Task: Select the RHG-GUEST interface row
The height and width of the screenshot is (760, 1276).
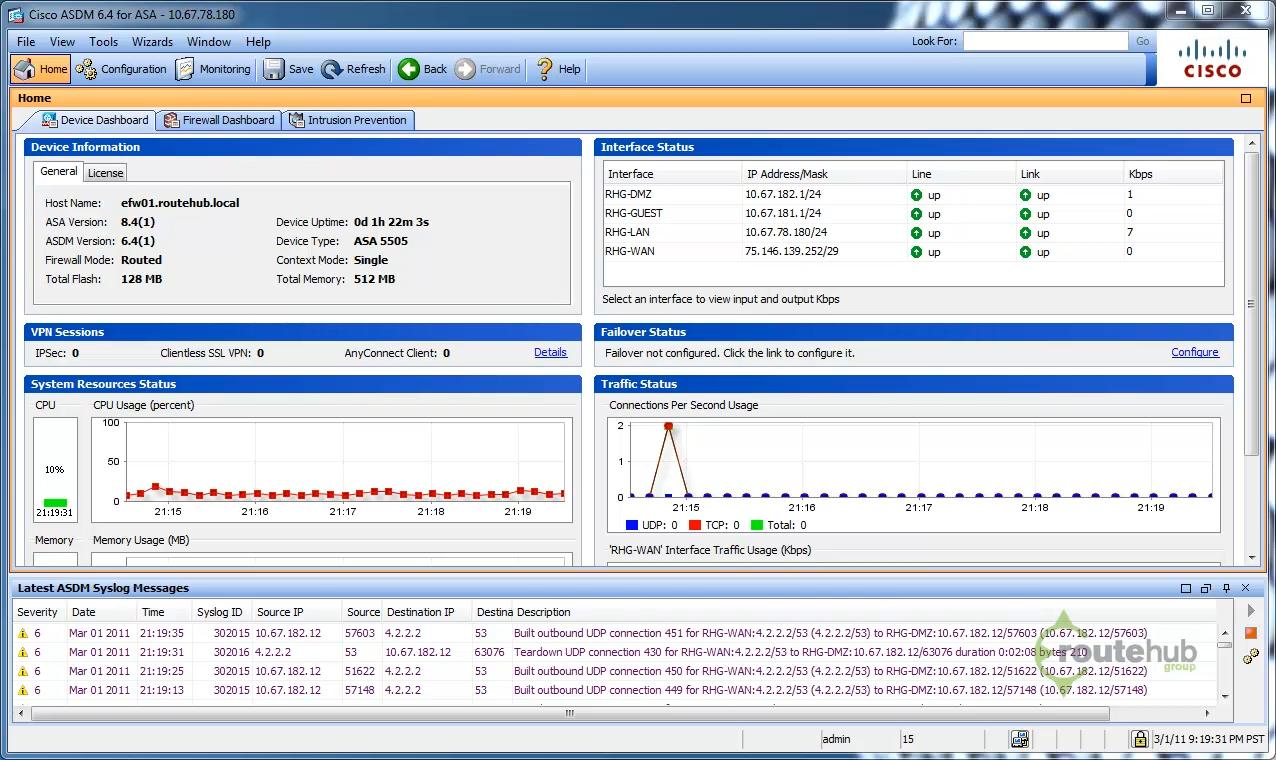Action: pos(913,213)
